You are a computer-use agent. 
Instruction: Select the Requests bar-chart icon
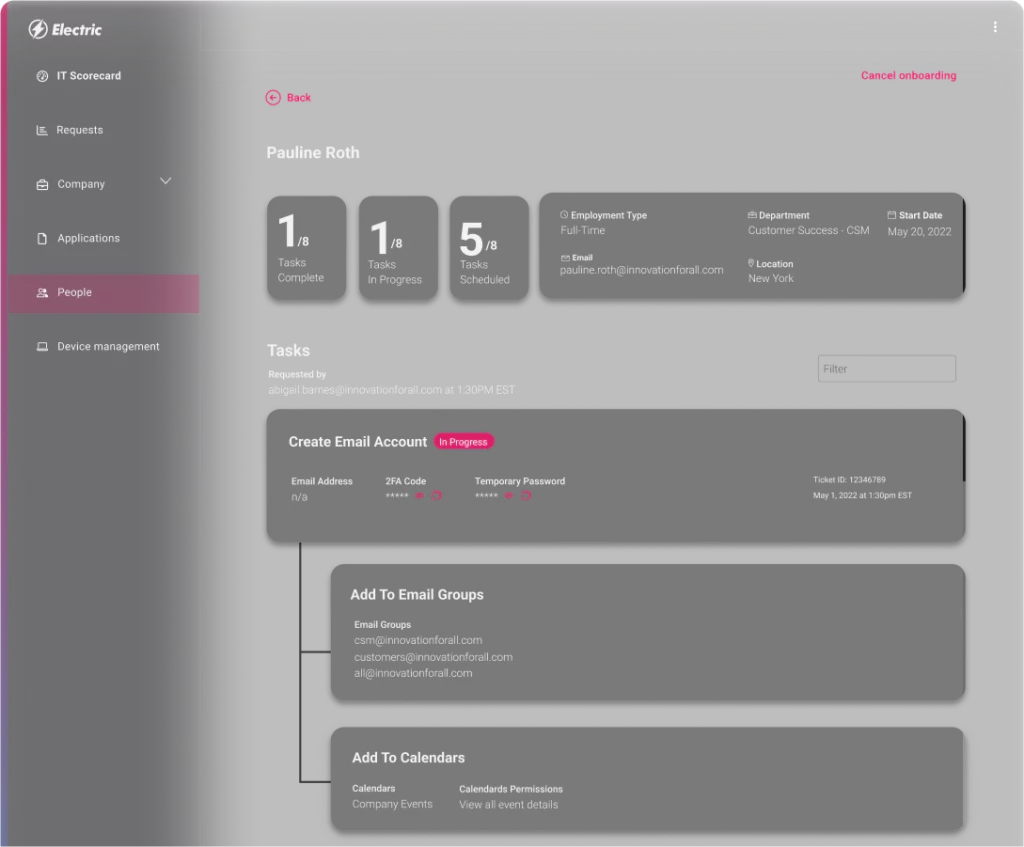pos(41,129)
